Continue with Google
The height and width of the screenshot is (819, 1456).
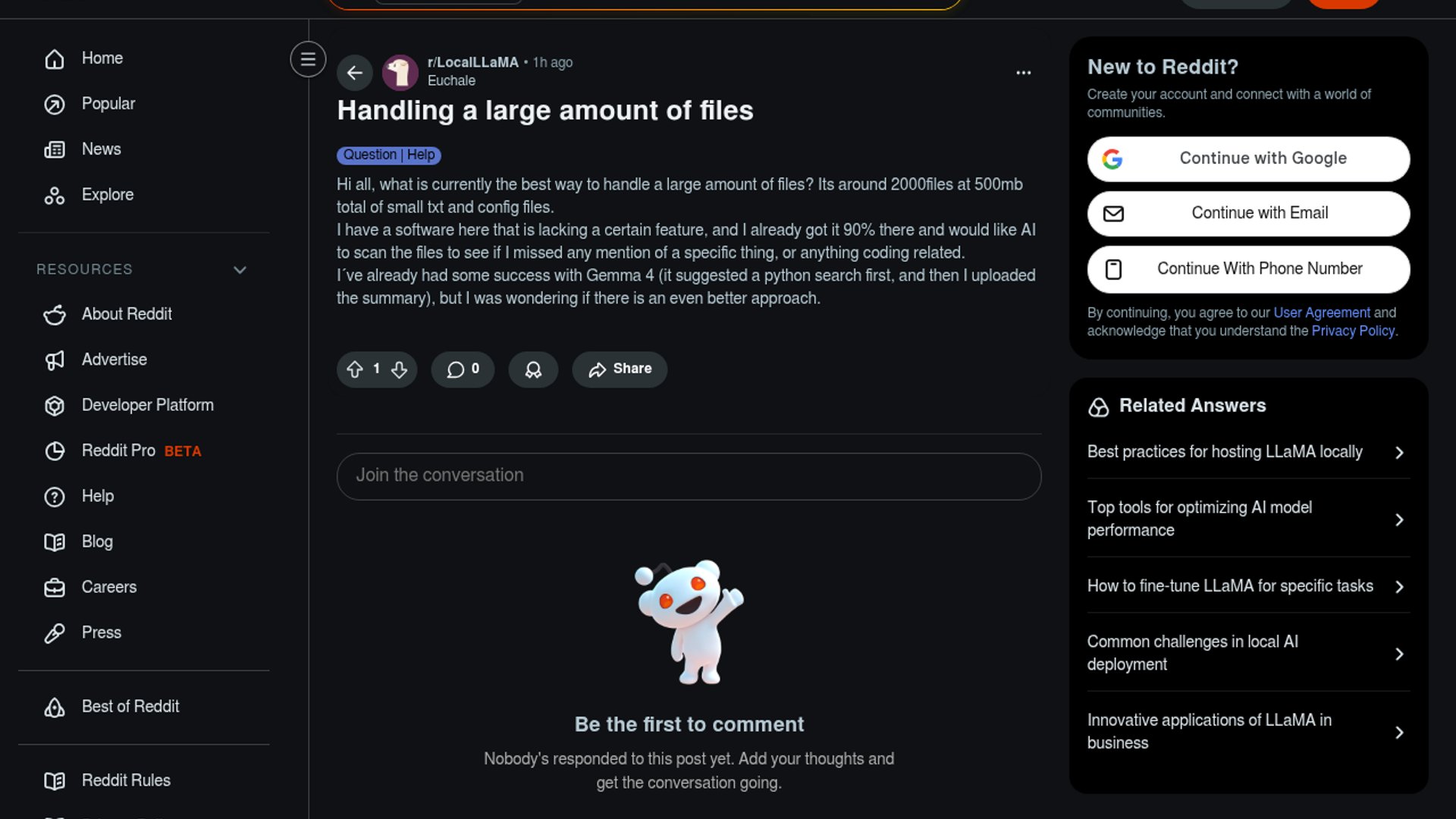click(x=1248, y=159)
